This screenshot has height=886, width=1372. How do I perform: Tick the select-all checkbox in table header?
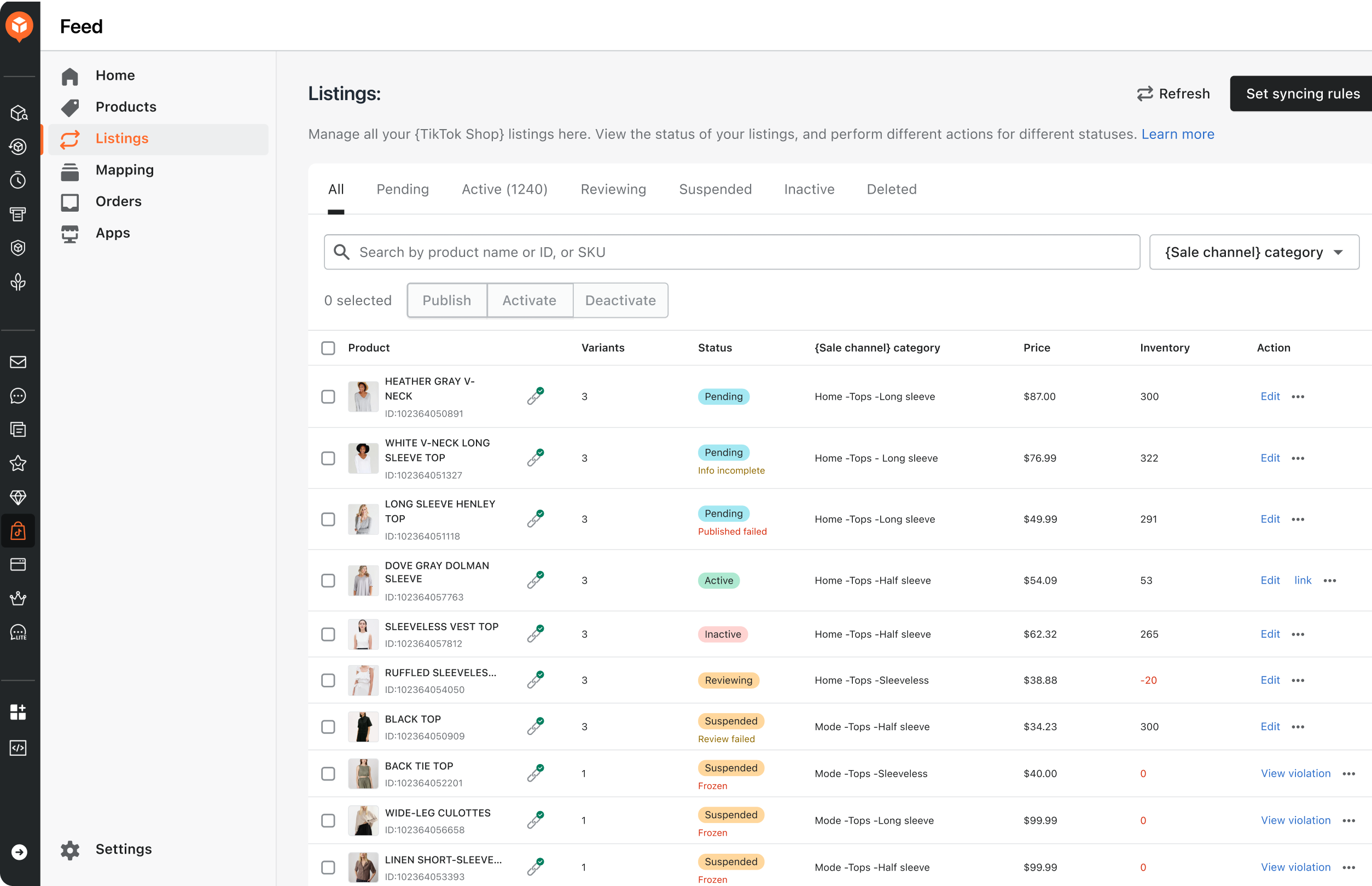point(328,347)
